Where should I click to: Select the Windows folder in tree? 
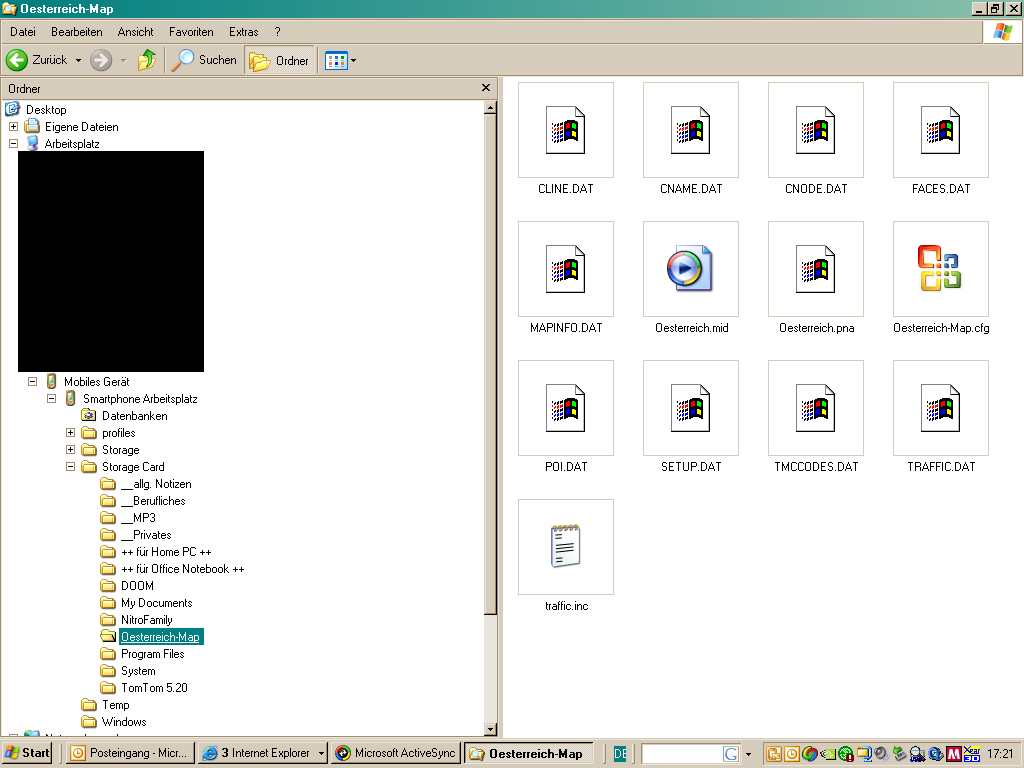[x=124, y=722]
